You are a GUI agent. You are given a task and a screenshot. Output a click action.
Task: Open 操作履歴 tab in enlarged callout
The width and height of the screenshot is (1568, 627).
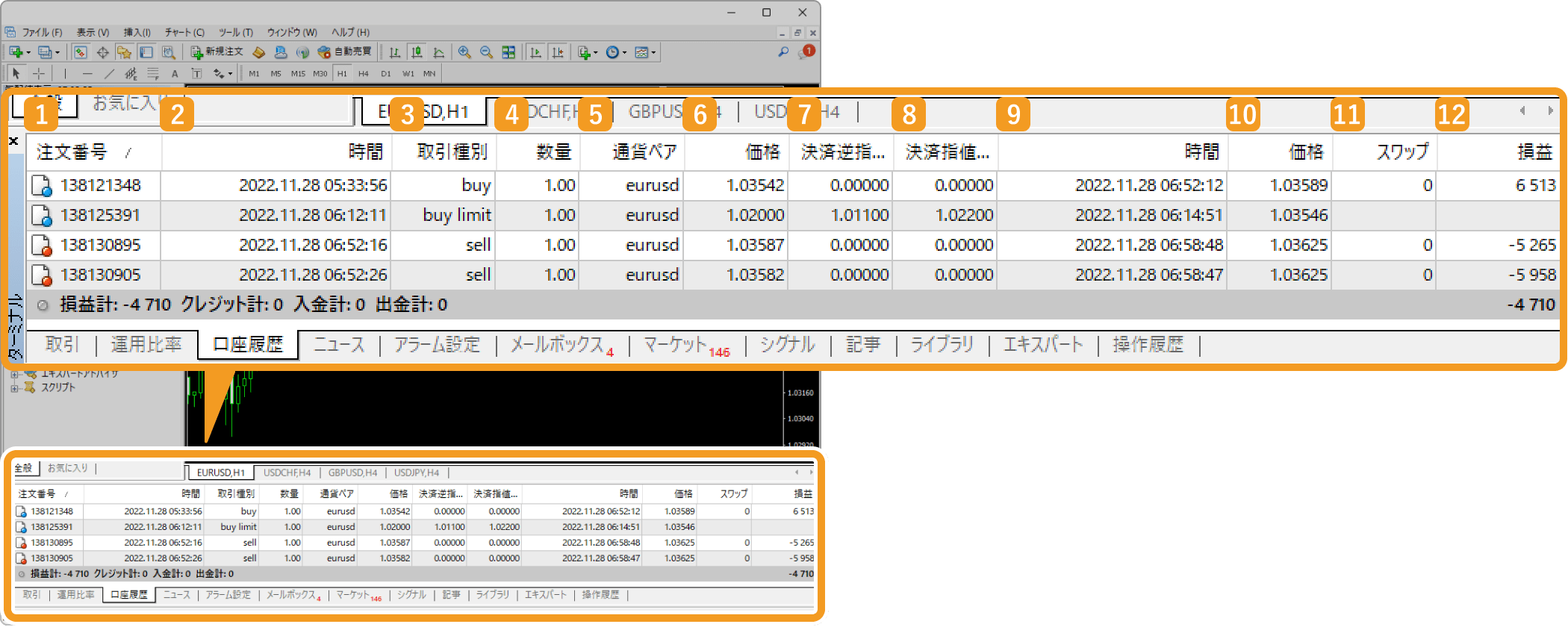click(1148, 344)
